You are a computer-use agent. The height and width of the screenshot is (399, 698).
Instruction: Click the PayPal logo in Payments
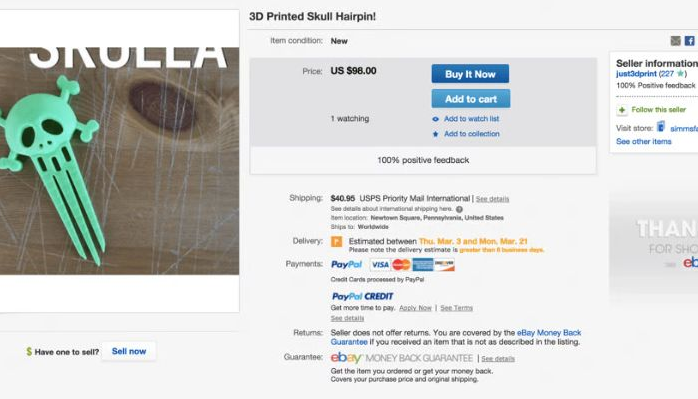(346, 265)
